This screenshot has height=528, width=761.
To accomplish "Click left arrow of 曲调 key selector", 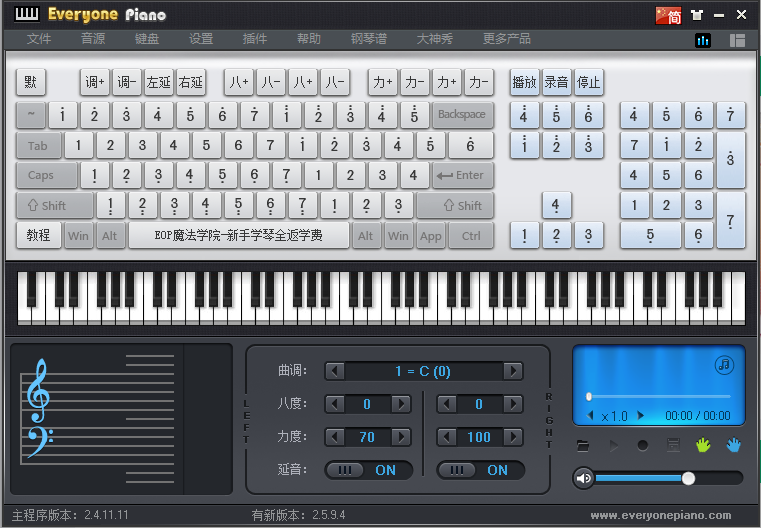I will click(334, 372).
